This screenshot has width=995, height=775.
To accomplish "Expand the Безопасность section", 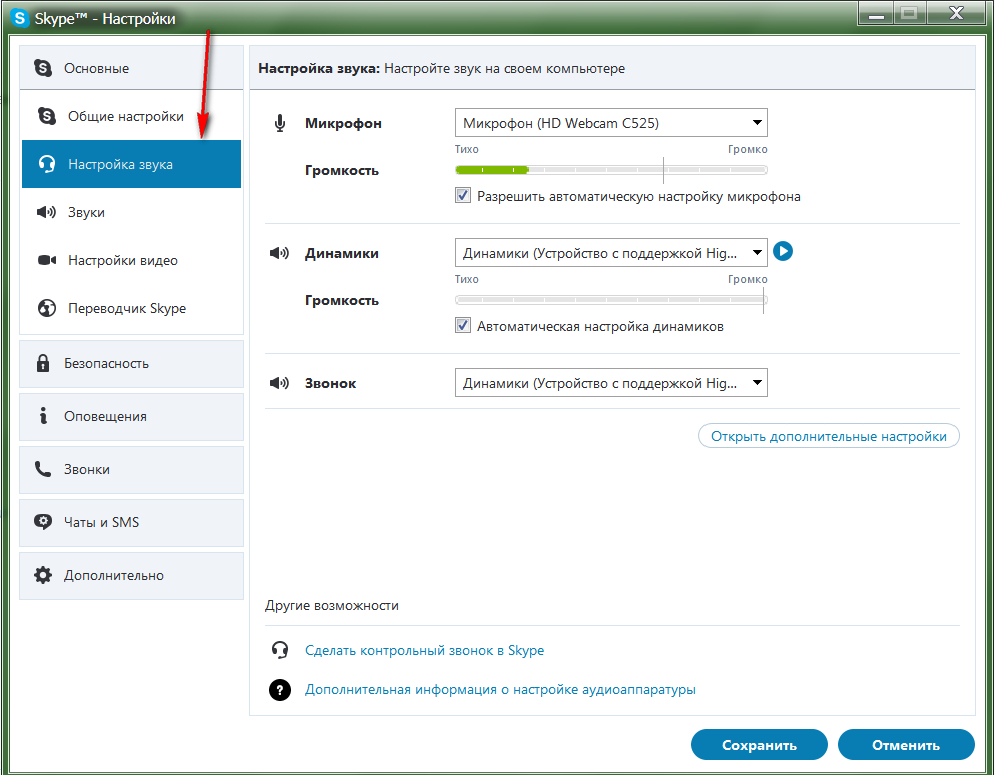I will (x=131, y=364).
